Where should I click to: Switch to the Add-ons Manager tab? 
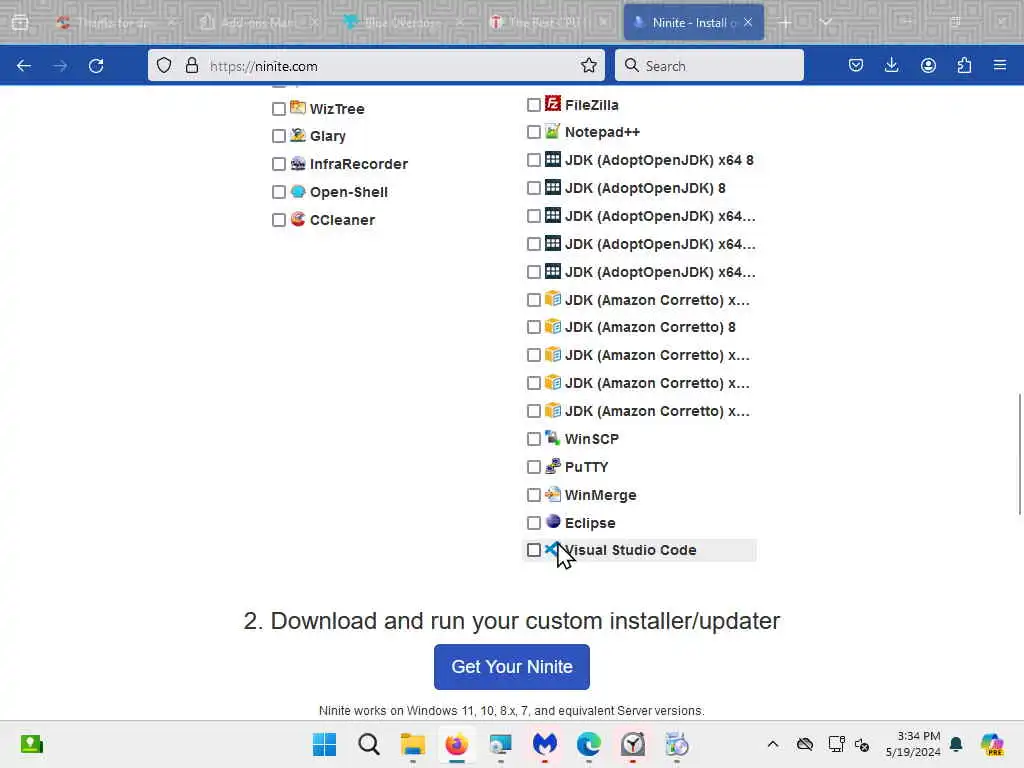coord(259,23)
